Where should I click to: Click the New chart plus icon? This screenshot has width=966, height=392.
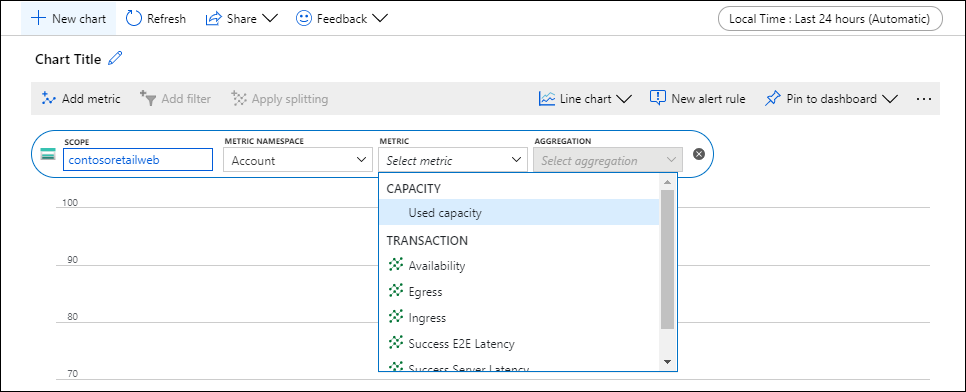click(38, 18)
